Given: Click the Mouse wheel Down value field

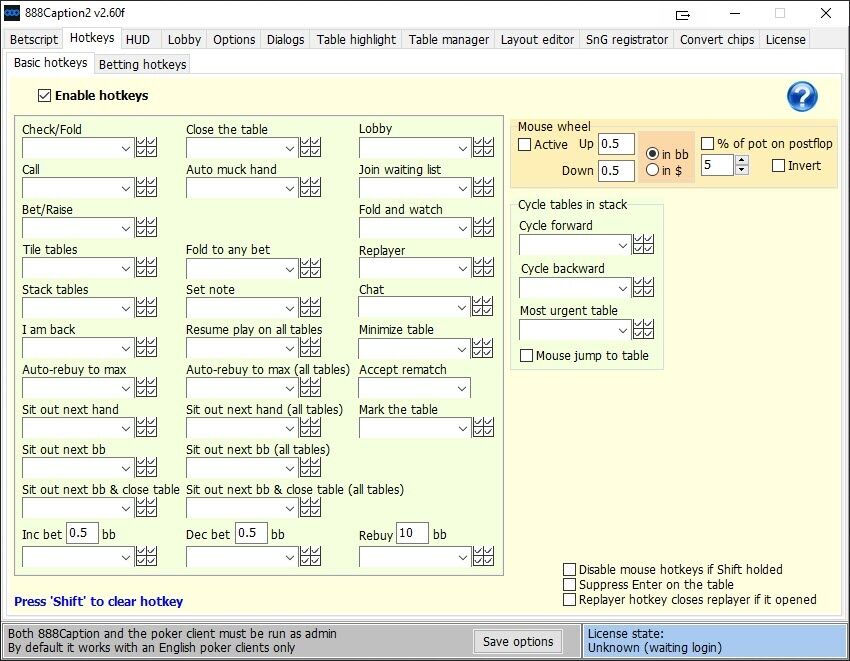Looking at the screenshot, I should pos(616,171).
